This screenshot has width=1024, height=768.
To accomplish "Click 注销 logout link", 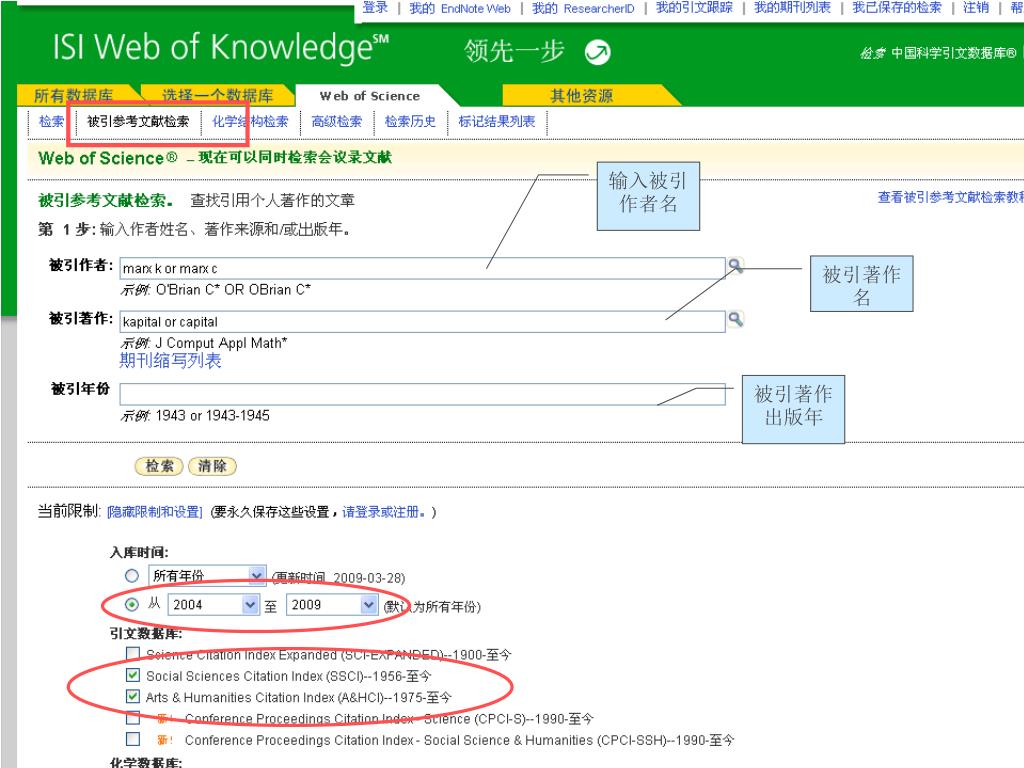I will click(976, 8).
